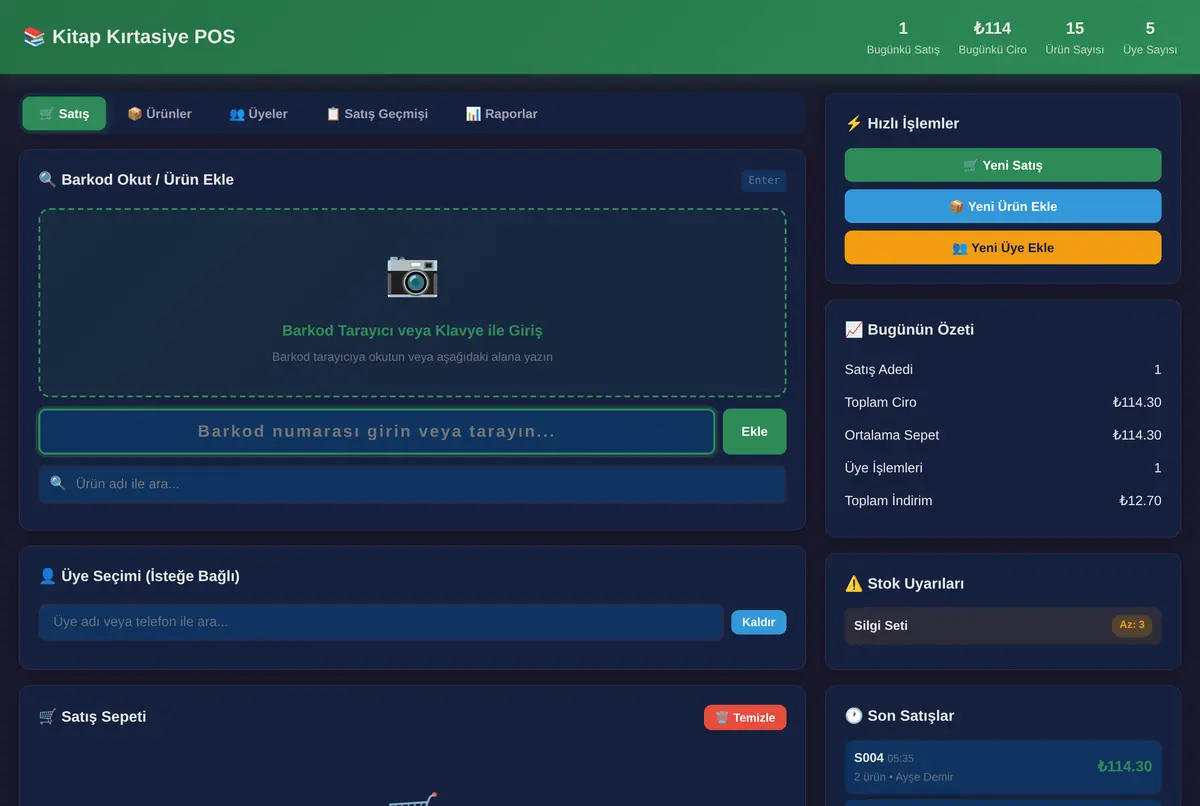1200x806 pixels.
Task: Click Yeni Ürün Ekle button
Action: pos(1003,207)
